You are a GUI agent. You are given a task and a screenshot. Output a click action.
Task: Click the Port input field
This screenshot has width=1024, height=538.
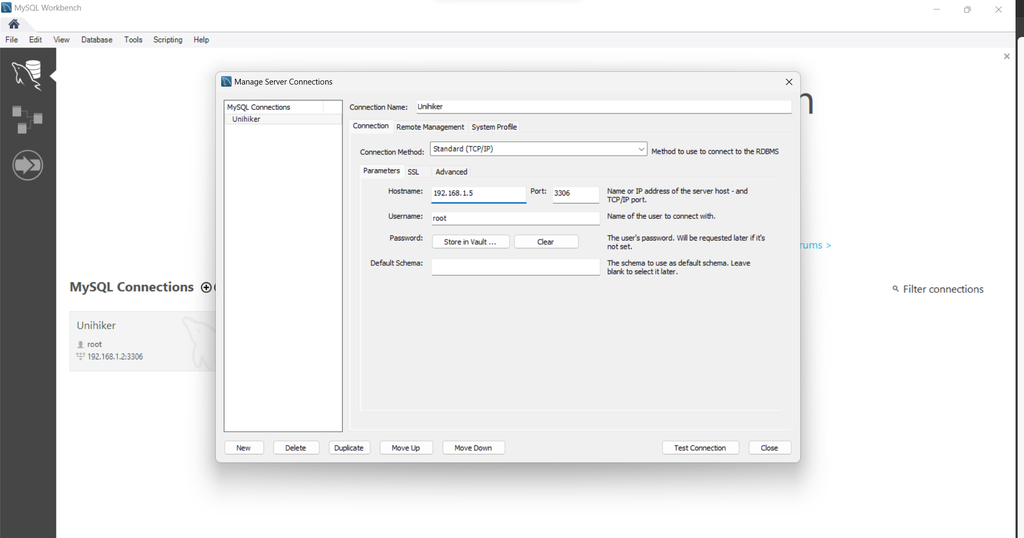tap(575, 194)
